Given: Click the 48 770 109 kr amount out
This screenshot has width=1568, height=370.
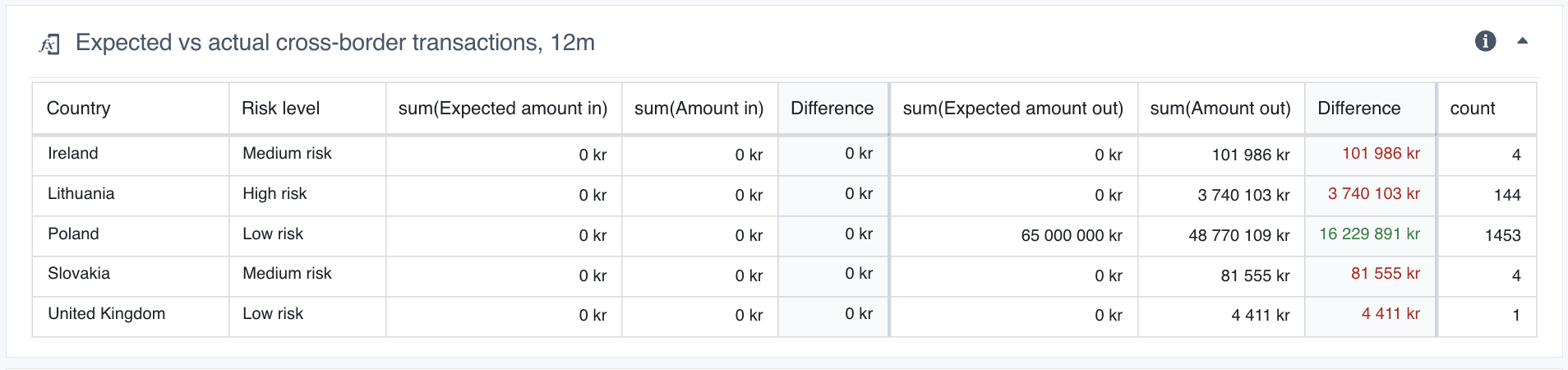Looking at the screenshot, I should point(1239,236).
